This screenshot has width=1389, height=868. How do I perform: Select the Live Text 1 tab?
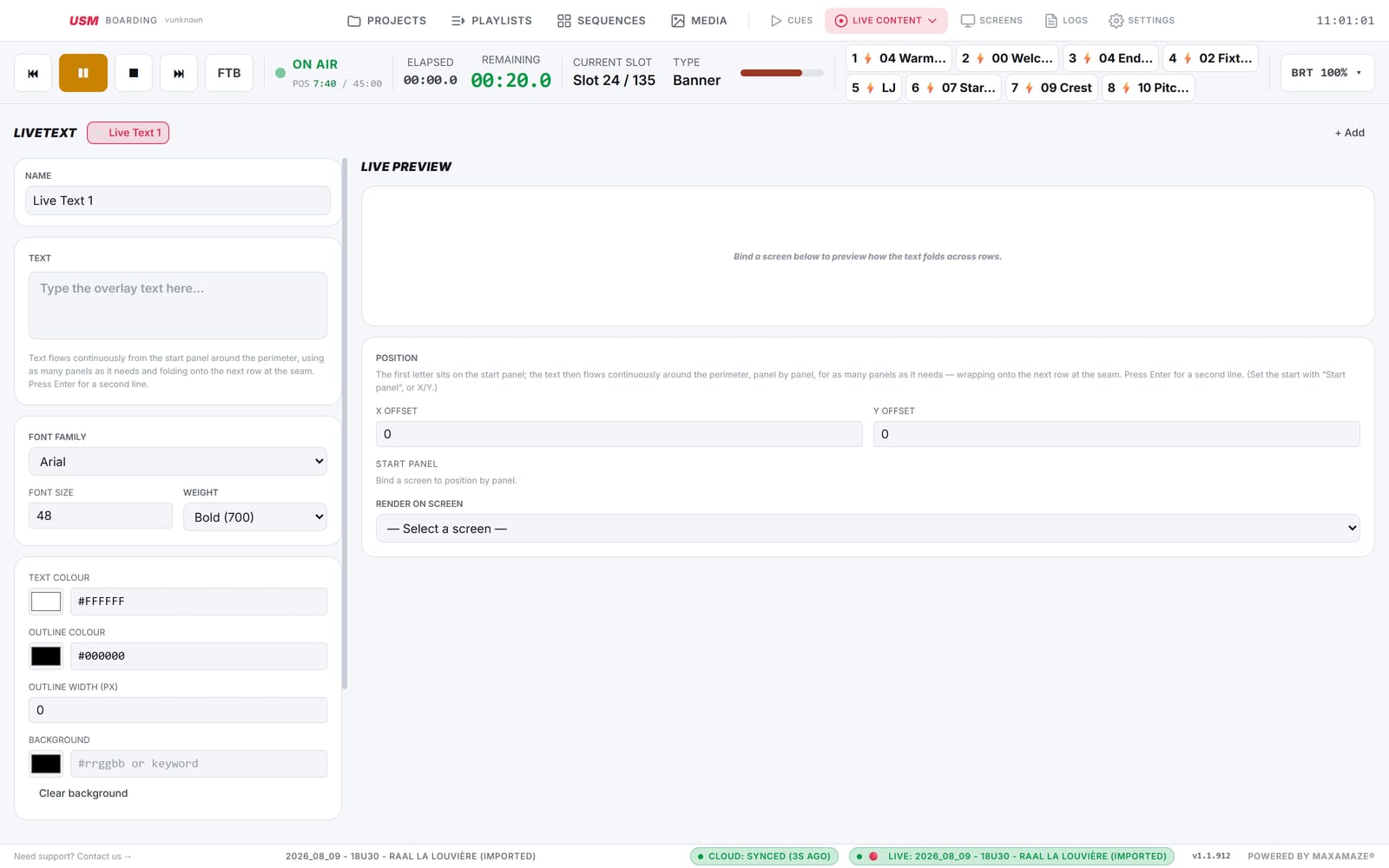128,133
